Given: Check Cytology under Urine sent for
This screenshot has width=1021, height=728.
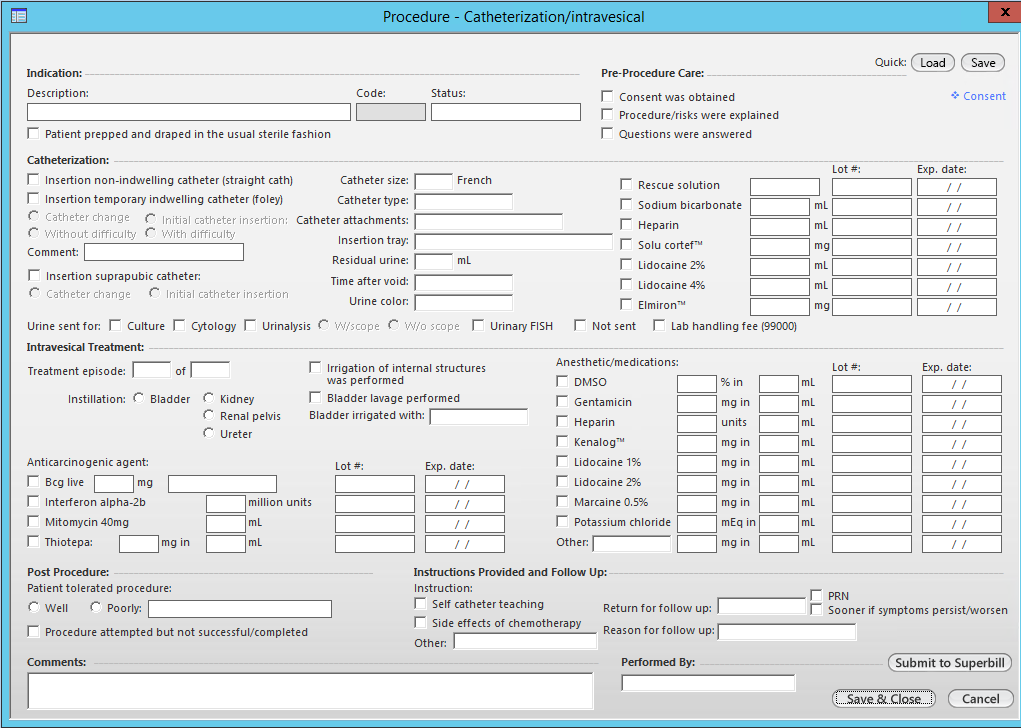Looking at the screenshot, I should [x=179, y=325].
